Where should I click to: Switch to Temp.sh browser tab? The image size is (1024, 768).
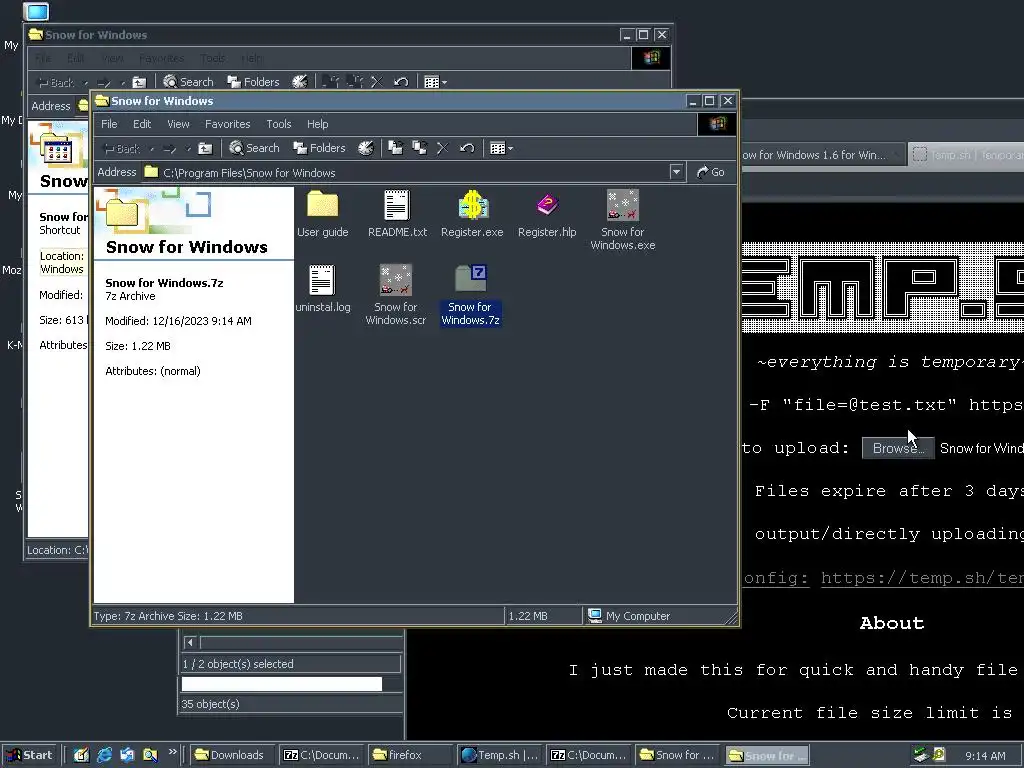967,155
